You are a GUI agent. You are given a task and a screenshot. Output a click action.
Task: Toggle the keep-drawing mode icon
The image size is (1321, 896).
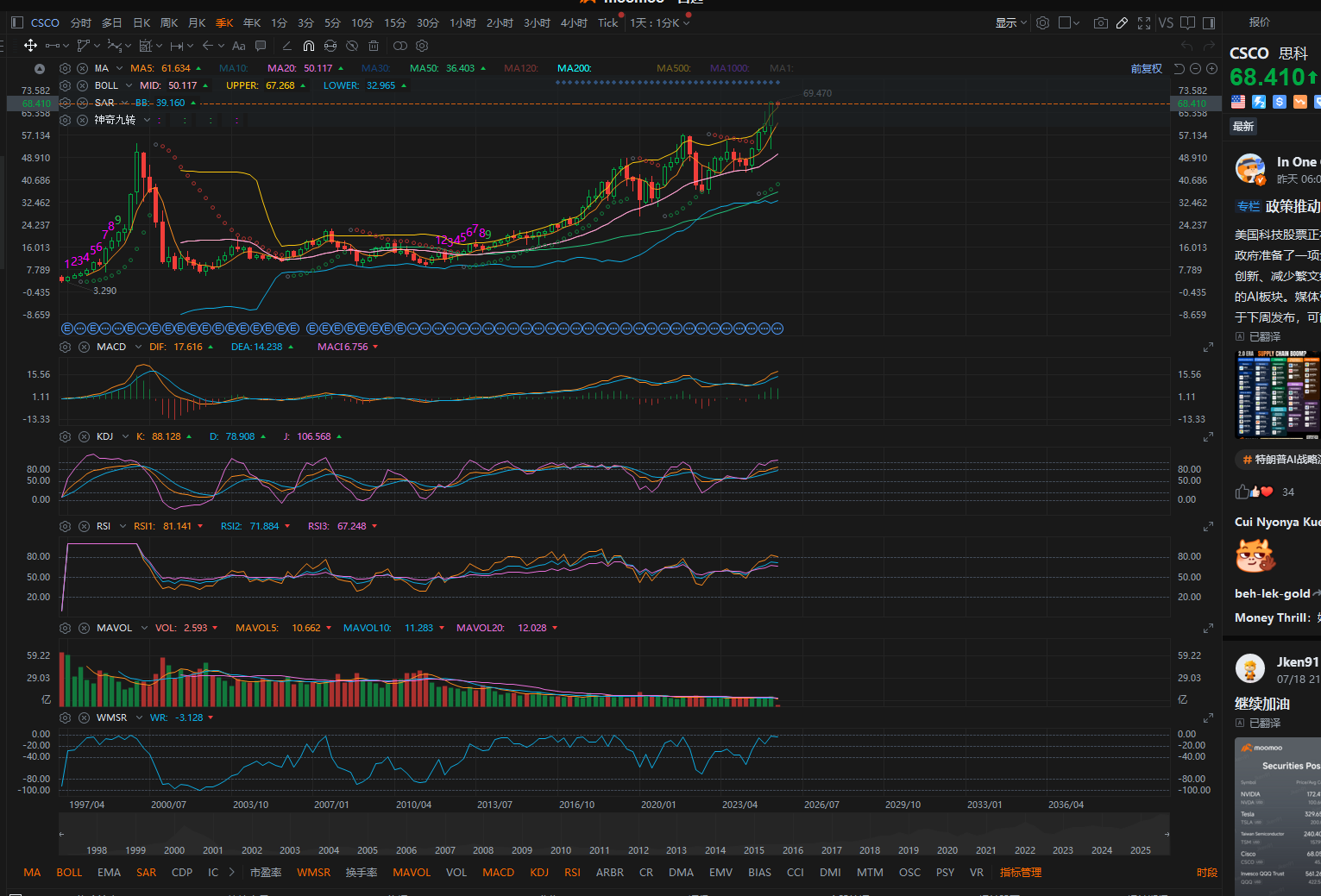[330, 46]
